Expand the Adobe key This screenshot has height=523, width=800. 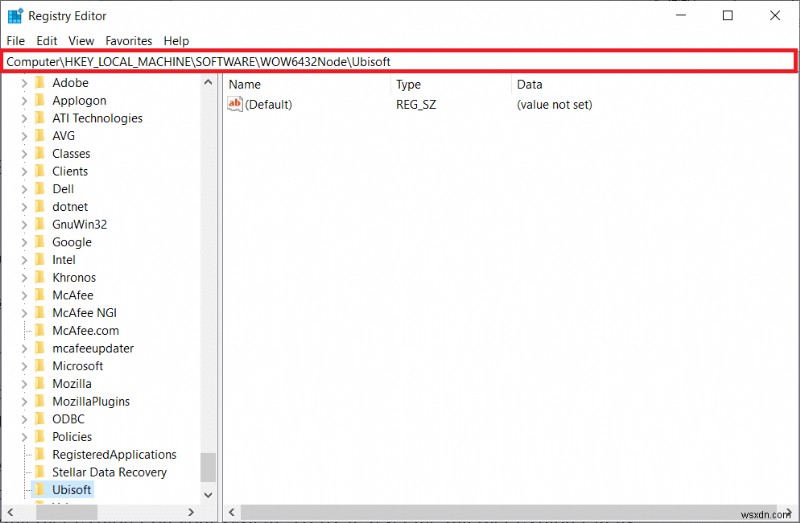click(24, 83)
